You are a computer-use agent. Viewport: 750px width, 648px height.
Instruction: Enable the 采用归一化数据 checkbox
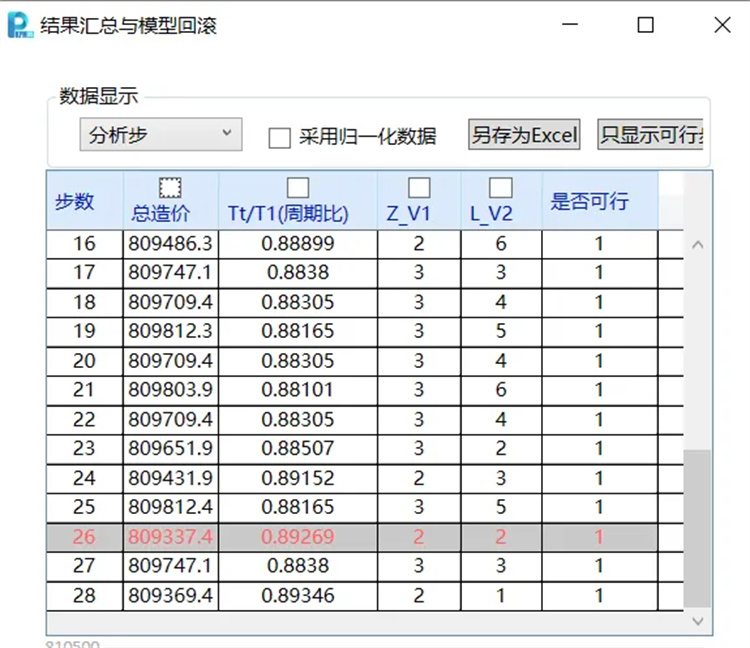(x=280, y=137)
